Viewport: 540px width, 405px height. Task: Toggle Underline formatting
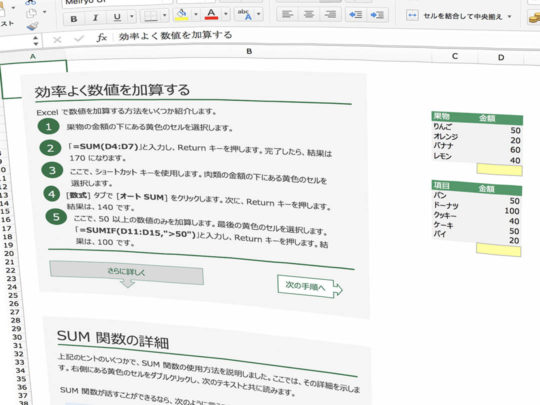117,17
